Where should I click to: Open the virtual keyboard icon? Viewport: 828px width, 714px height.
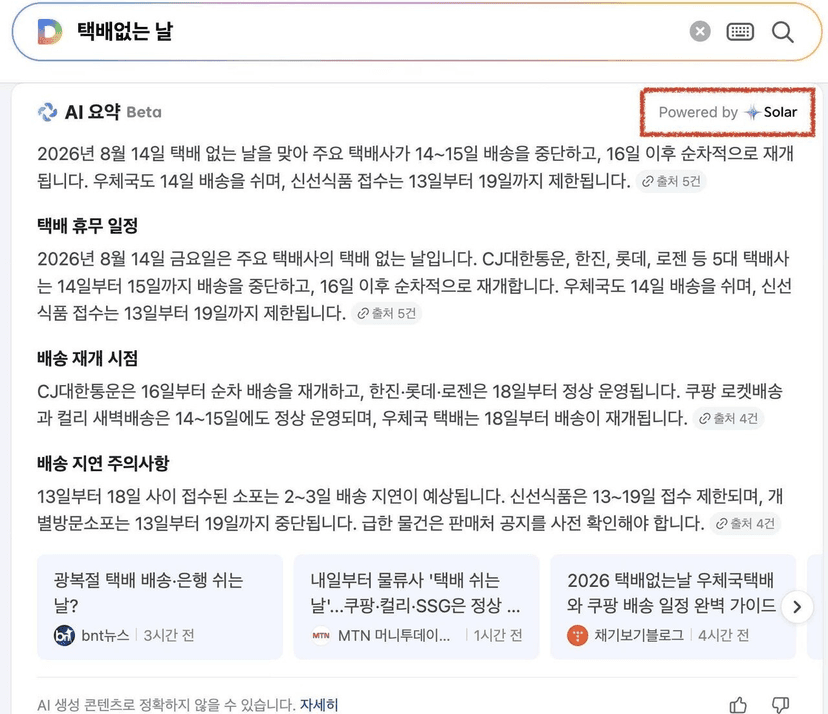point(740,32)
